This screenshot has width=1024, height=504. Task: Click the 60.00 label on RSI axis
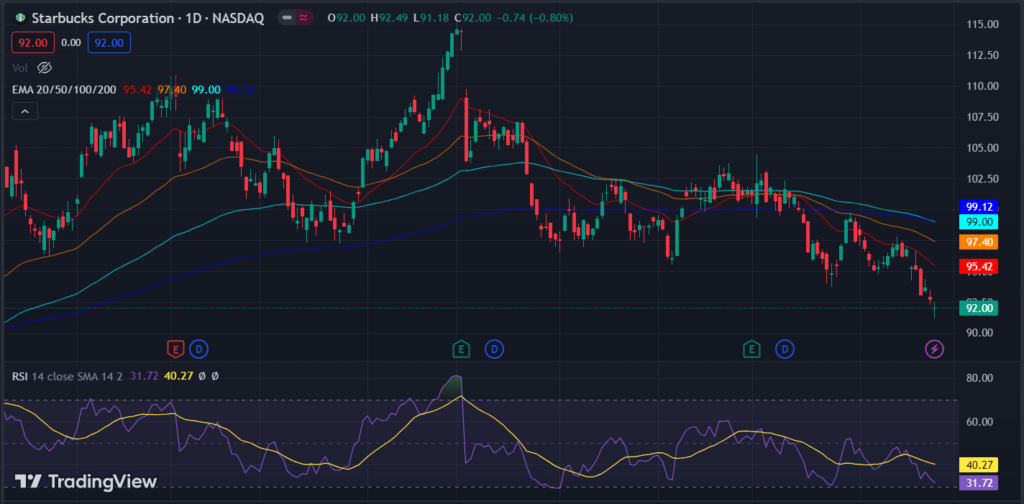coord(982,422)
